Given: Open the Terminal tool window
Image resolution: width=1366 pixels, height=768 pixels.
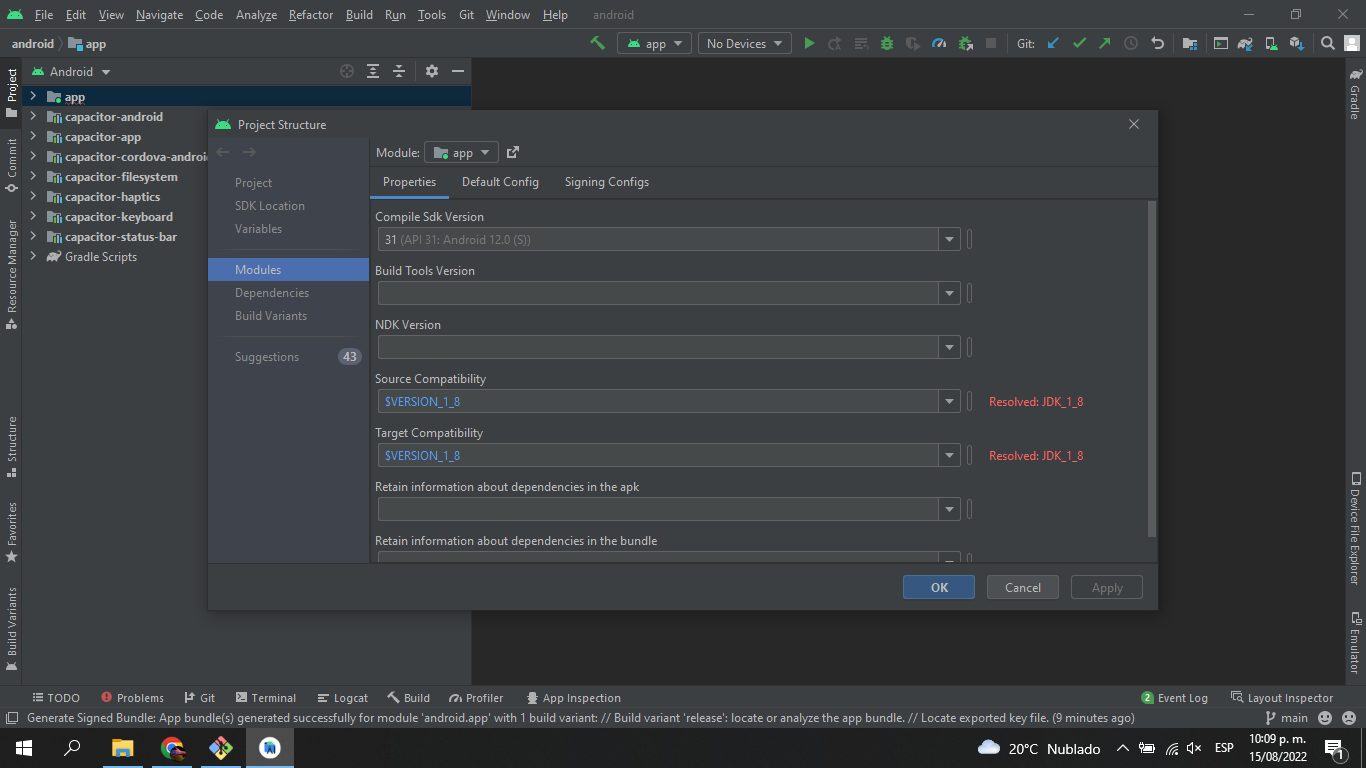Looking at the screenshot, I should click(x=266, y=698).
